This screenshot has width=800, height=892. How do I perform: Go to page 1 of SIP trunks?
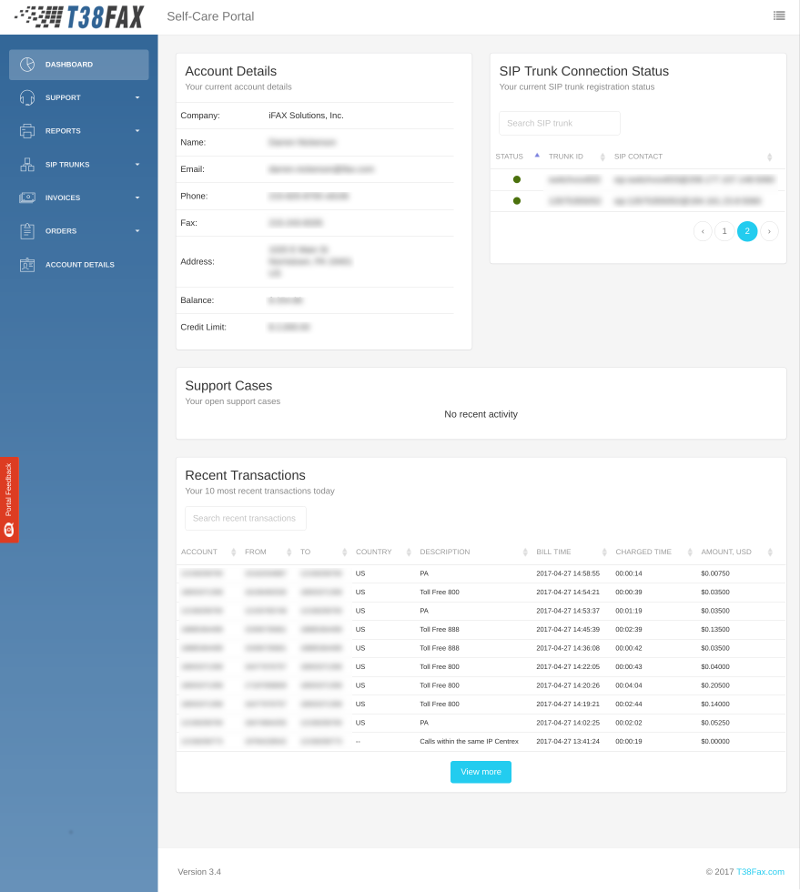tap(724, 231)
